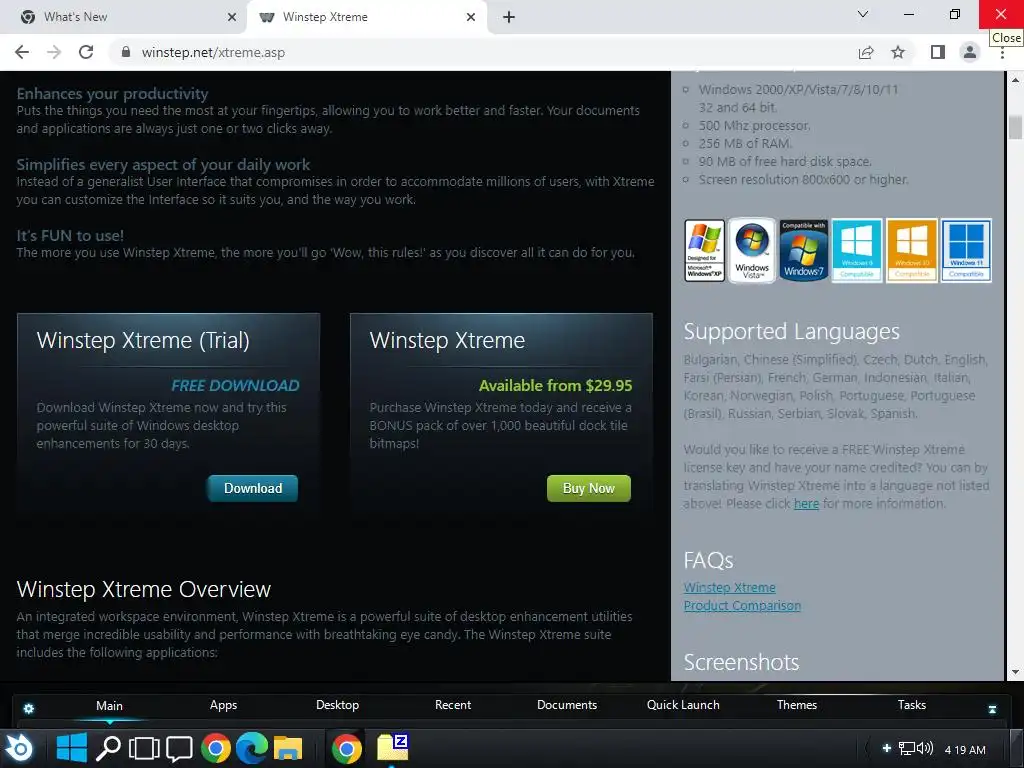This screenshot has width=1024, height=768.
Task: Switch to the Quick Launch shelf tab
Action: [x=683, y=705]
